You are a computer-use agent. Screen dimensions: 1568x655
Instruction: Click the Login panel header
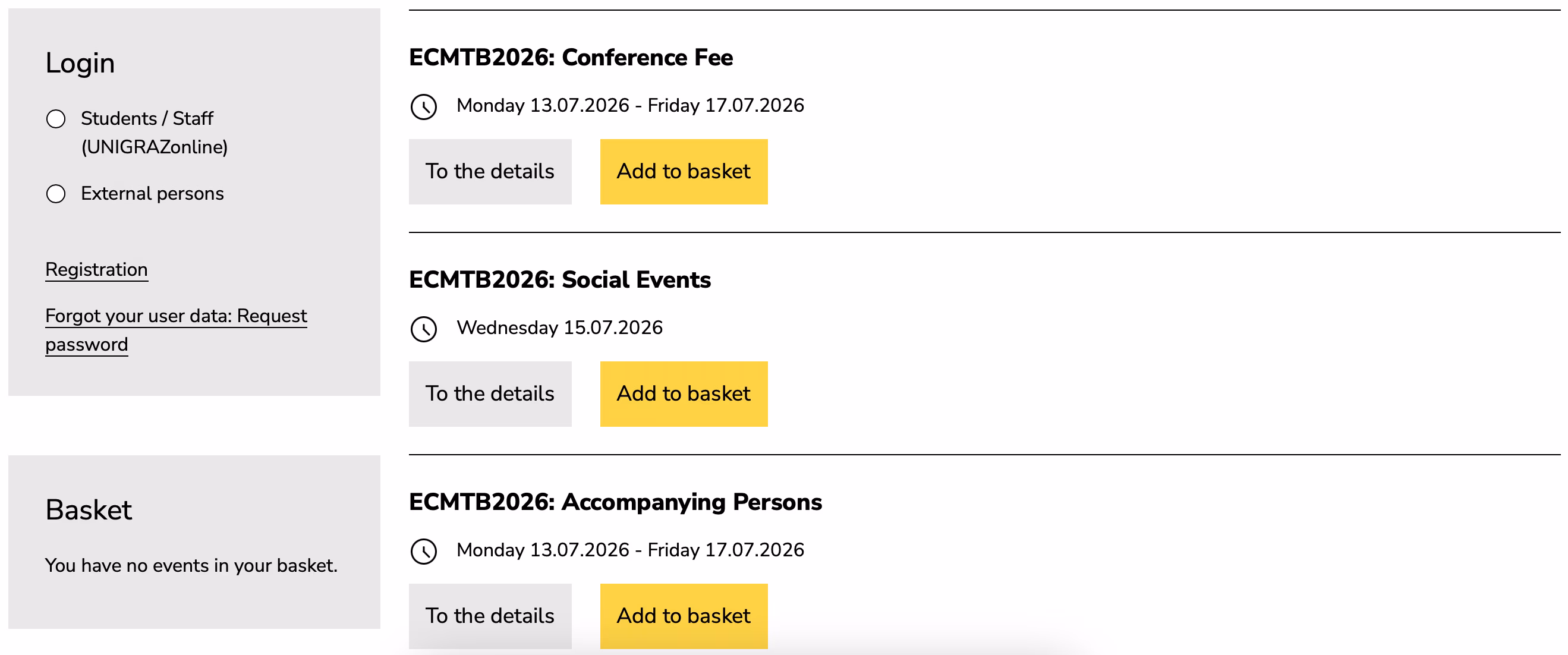click(x=80, y=62)
